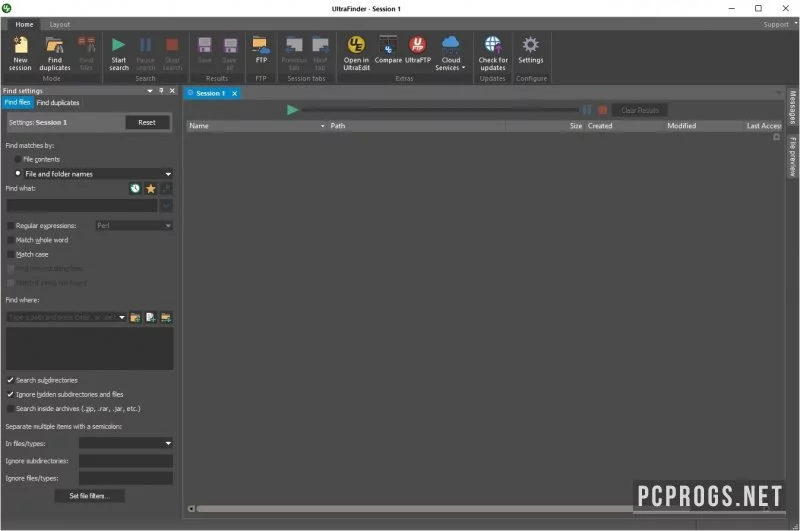Expand In files/types dropdown
This screenshot has width=800, height=531.
[168, 443]
